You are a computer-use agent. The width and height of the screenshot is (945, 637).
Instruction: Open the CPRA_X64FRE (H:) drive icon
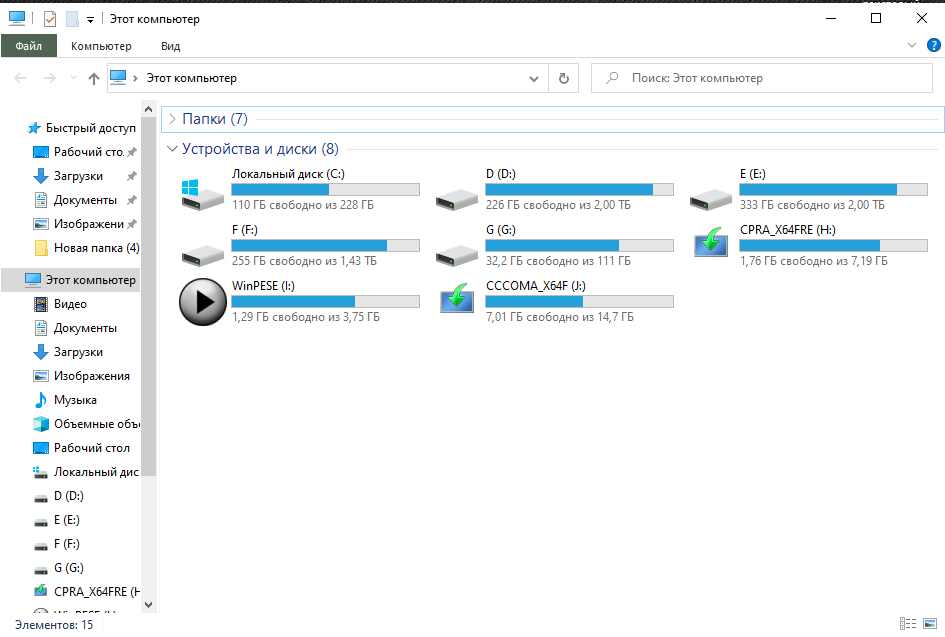point(711,246)
